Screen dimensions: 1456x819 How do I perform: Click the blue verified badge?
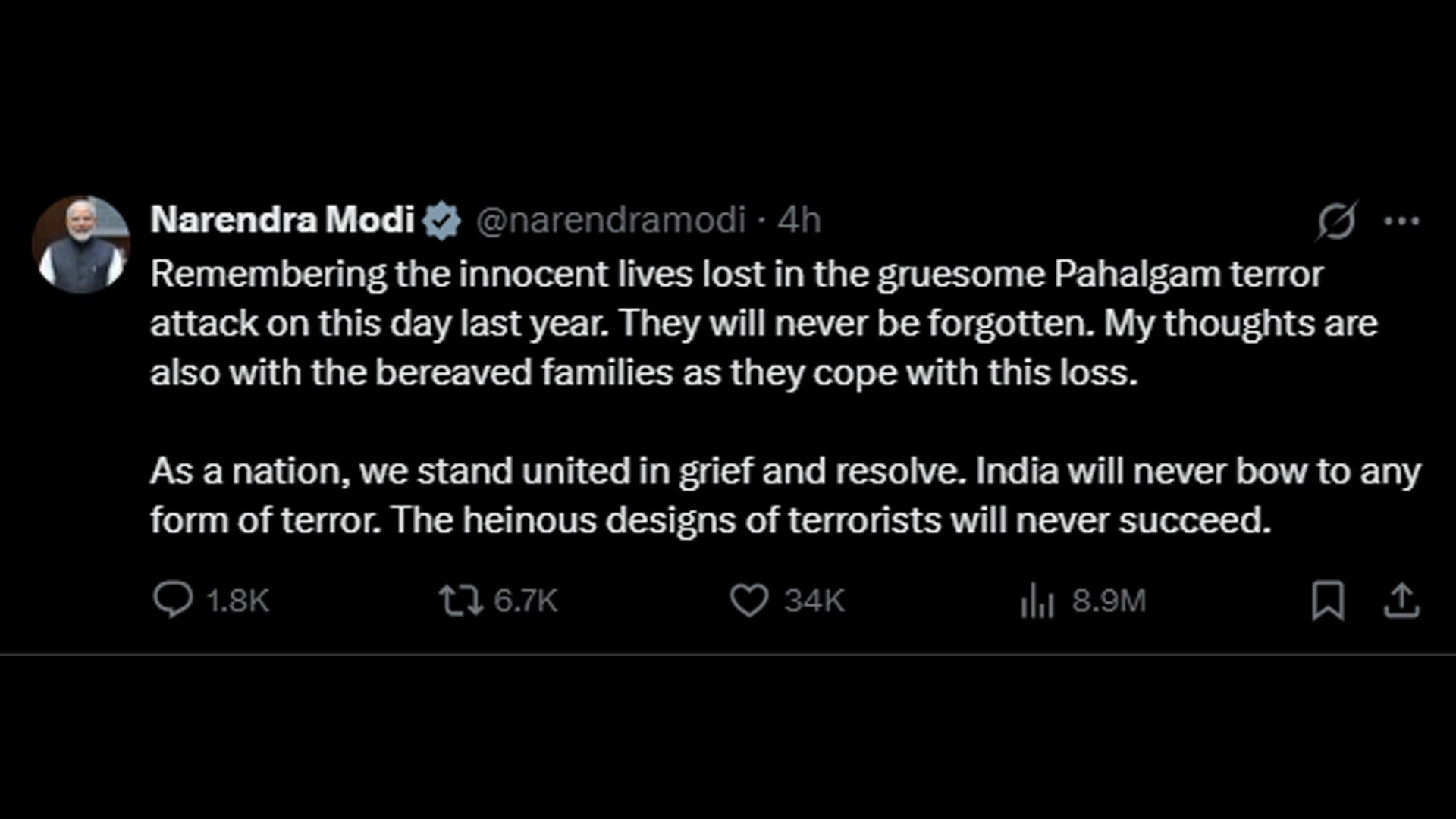pyautogui.click(x=441, y=221)
